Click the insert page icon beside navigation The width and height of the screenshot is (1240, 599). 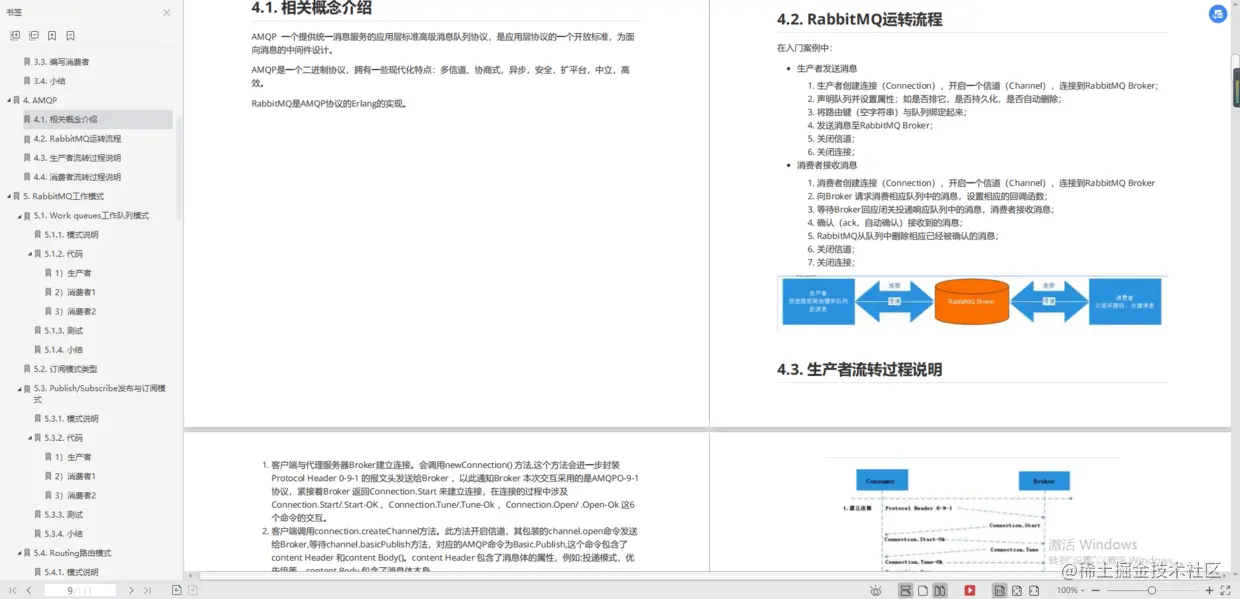click(x=177, y=591)
